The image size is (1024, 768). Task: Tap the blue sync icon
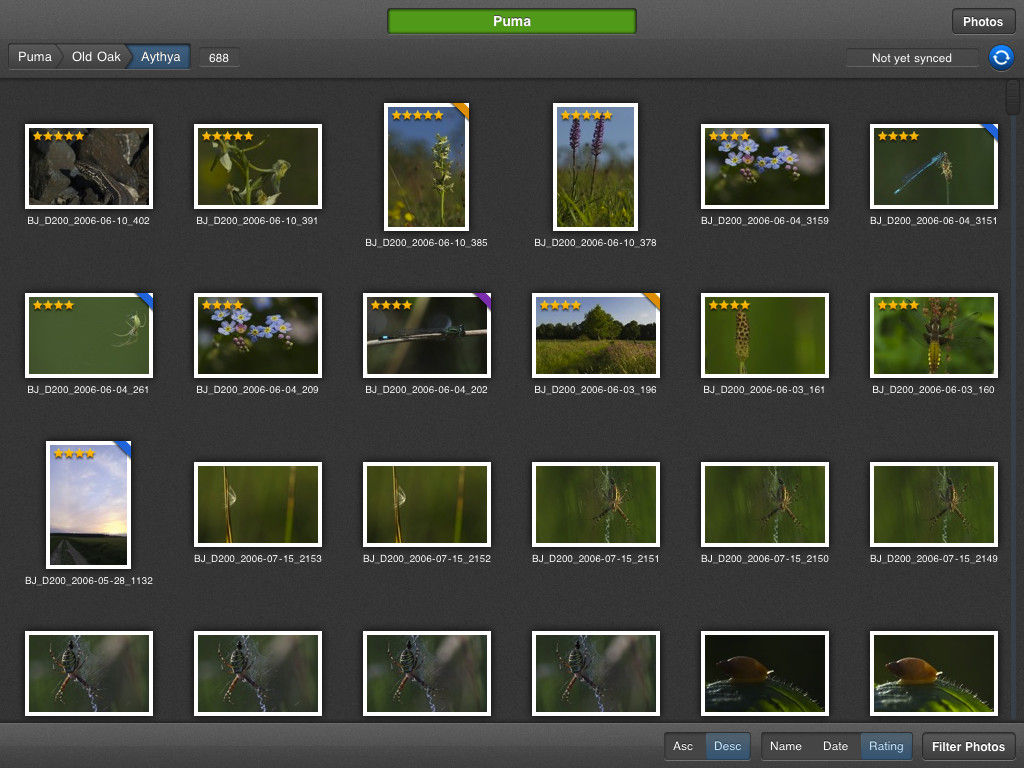click(1000, 57)
